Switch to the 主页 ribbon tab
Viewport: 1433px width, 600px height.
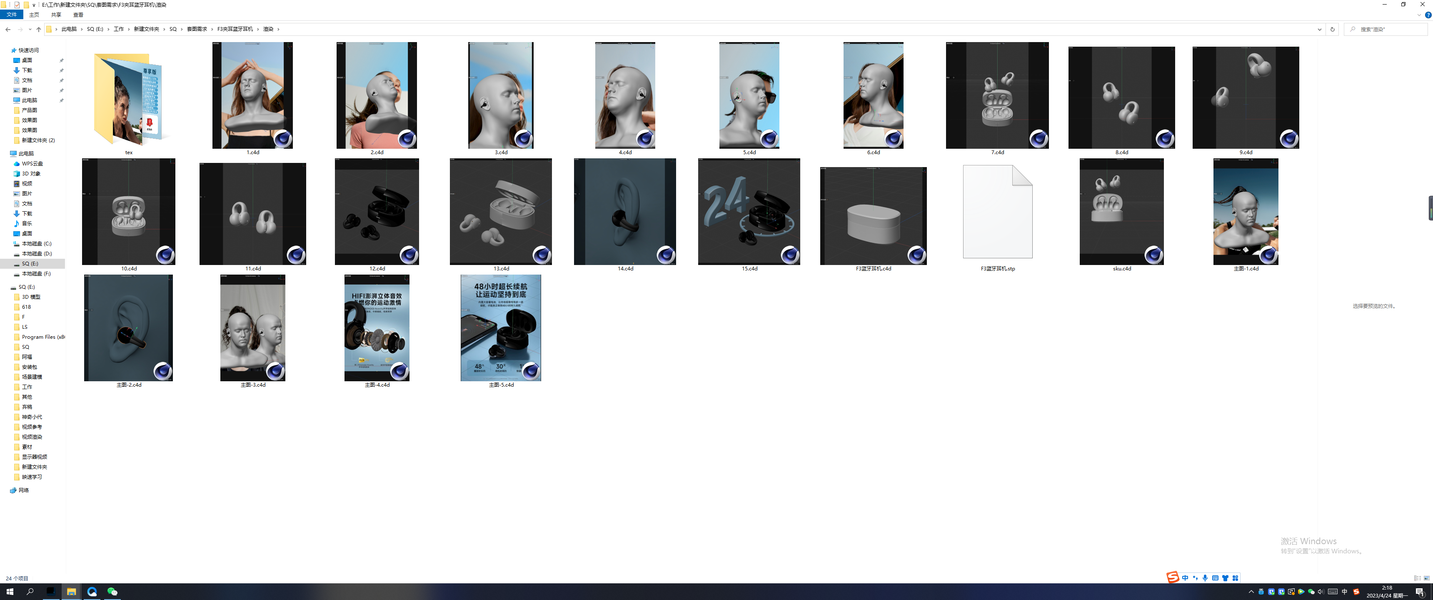click(35, 15)
